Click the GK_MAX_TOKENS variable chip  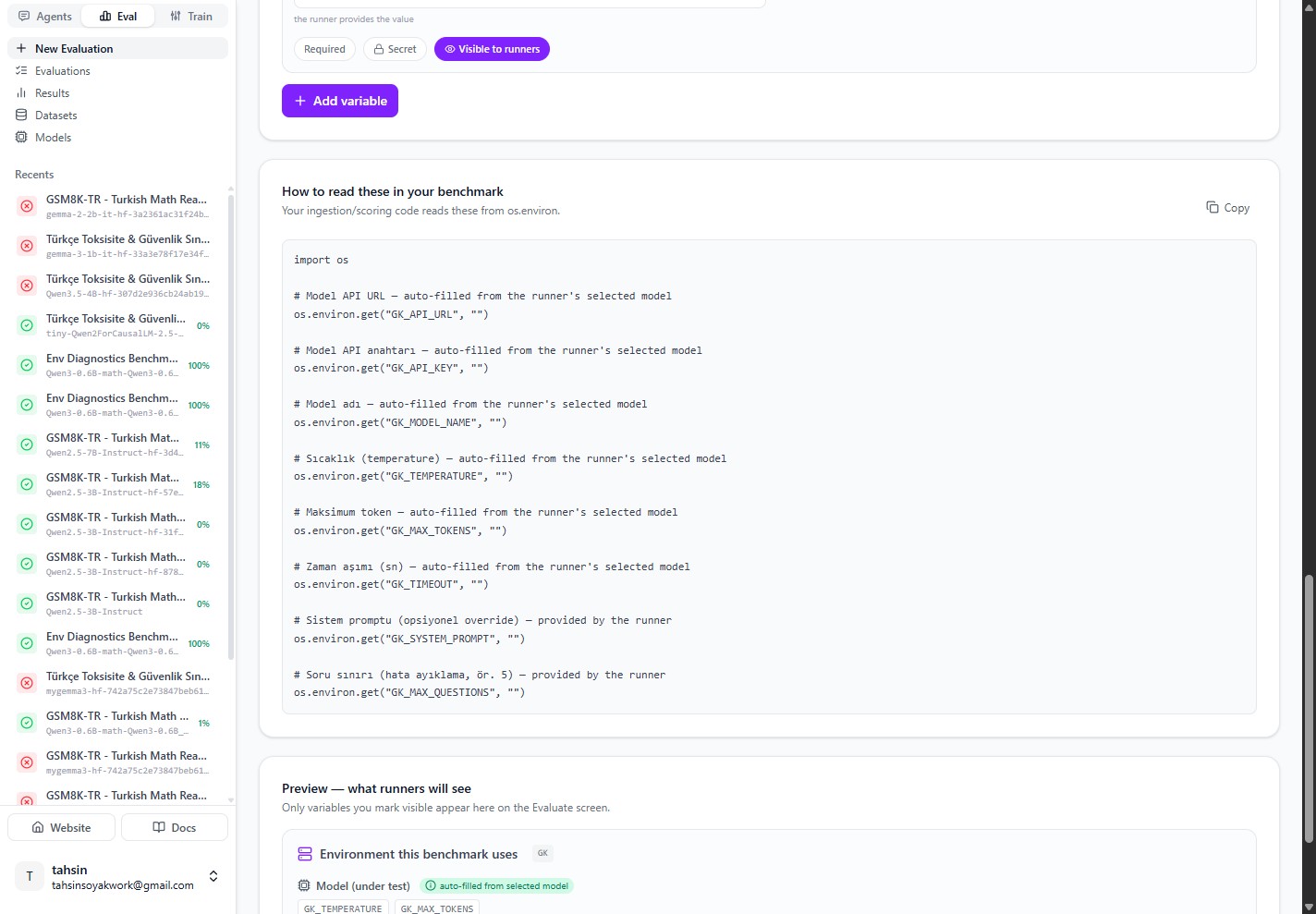(437, 908)
